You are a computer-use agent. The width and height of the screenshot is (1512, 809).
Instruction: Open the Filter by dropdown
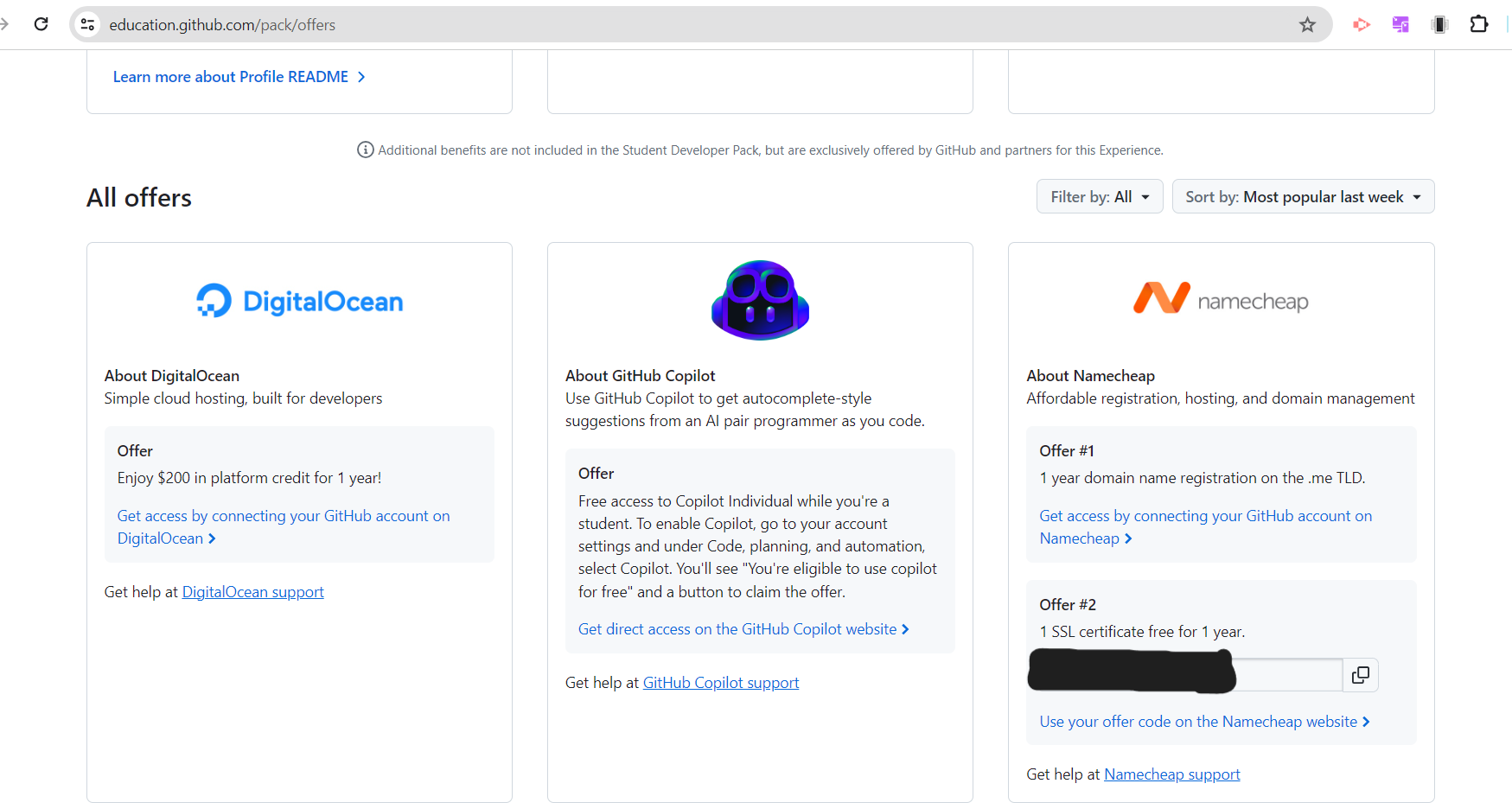[x=1099, y=196]
